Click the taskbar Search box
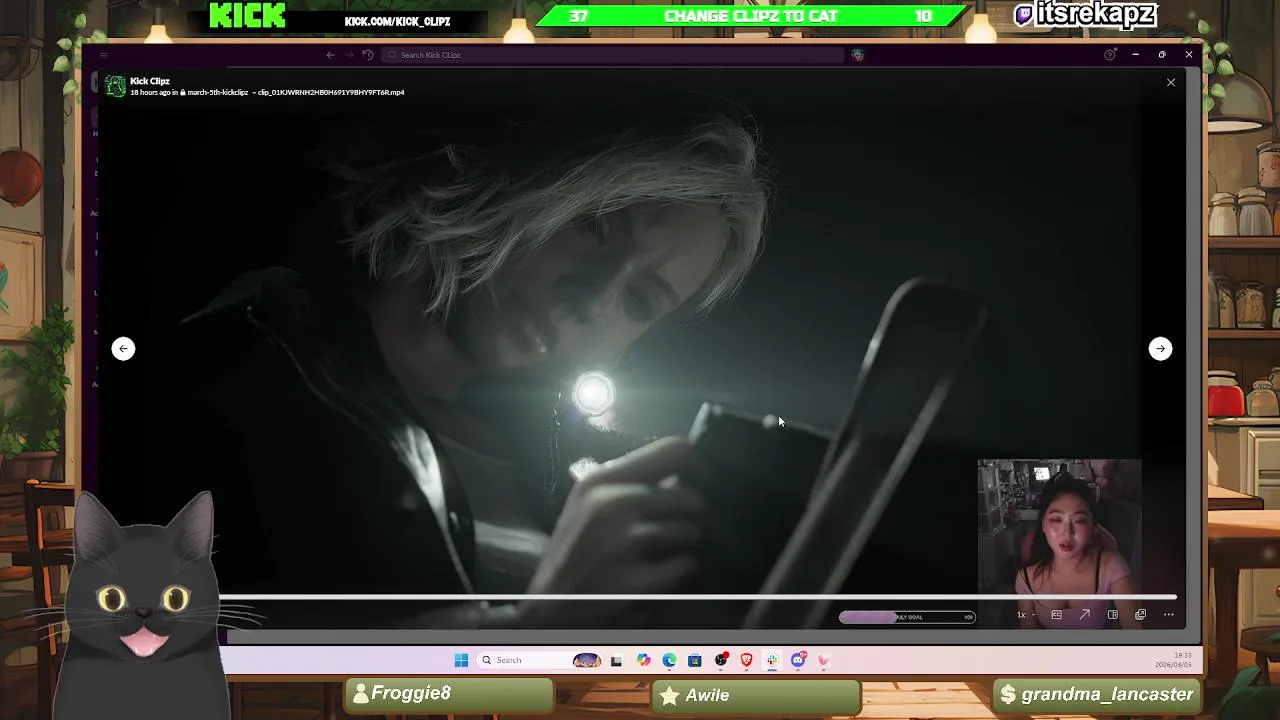The width and height of the screenshot is (1280, 720). [540, 660]
